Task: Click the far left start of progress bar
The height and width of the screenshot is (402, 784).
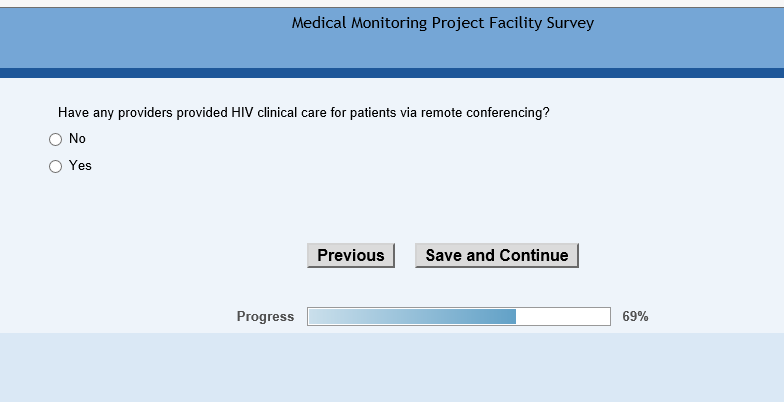Action: (312, 317)
